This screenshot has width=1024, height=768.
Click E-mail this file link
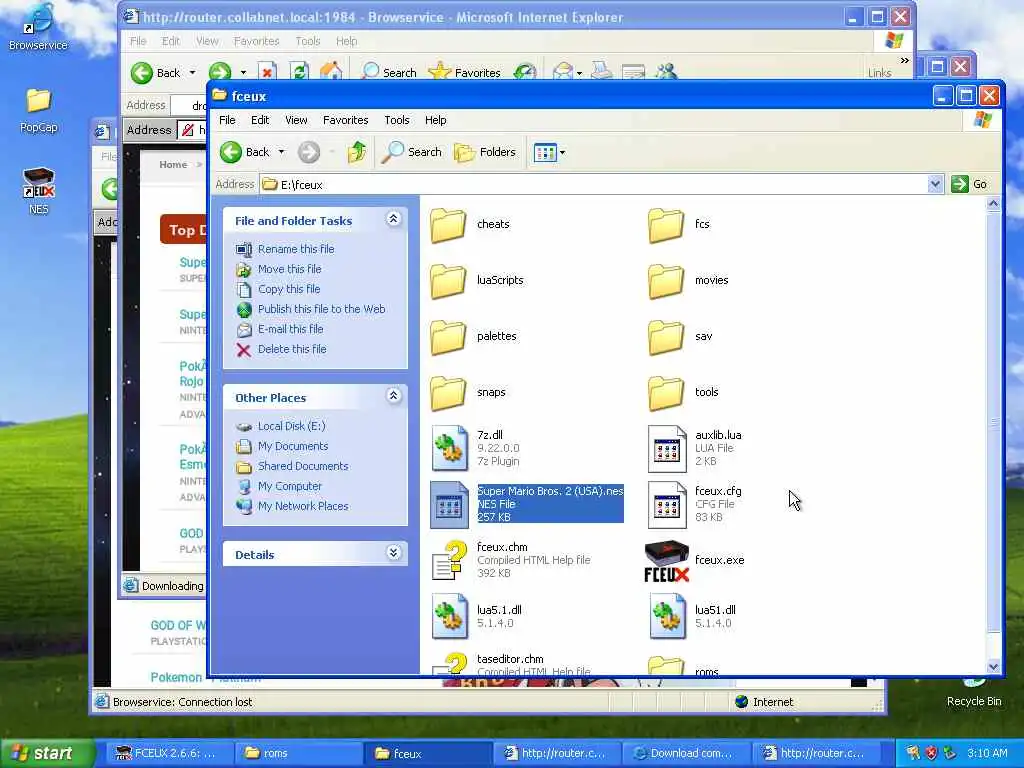[x=291, y=329]
